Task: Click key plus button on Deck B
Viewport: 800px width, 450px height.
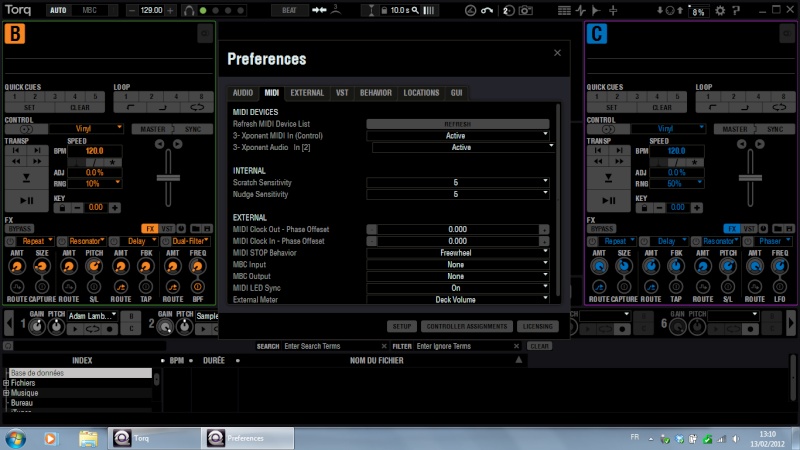Action: coord(115,208)
